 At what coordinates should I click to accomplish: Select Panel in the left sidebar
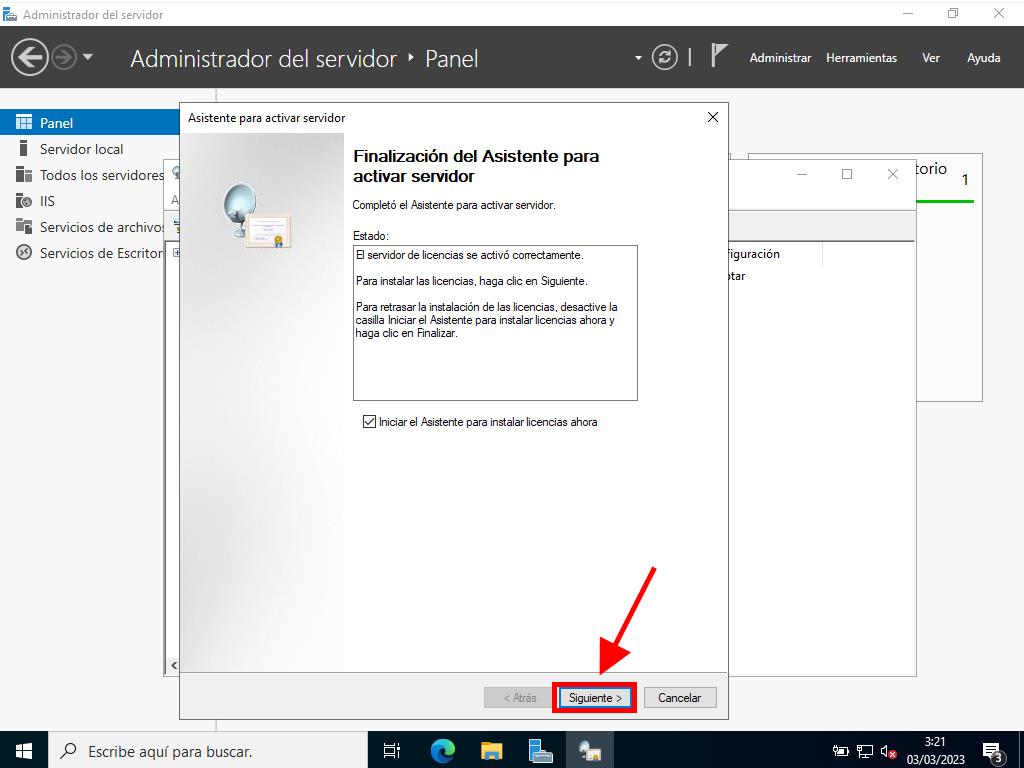click(x=56, y=123)
